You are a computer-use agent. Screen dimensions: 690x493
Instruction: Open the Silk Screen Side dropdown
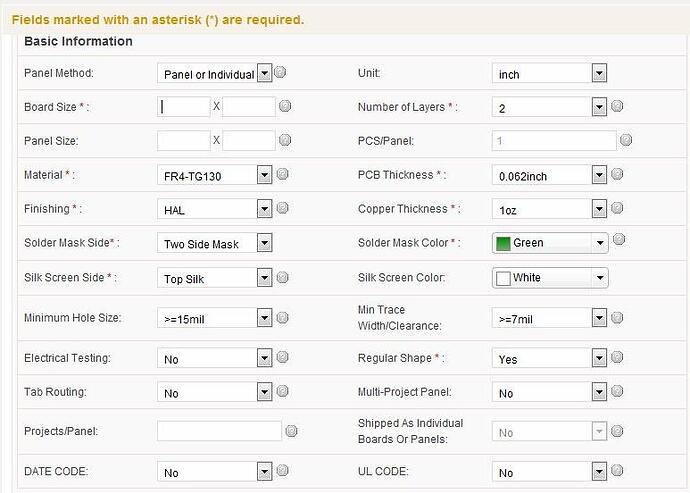tap(215, 278)
